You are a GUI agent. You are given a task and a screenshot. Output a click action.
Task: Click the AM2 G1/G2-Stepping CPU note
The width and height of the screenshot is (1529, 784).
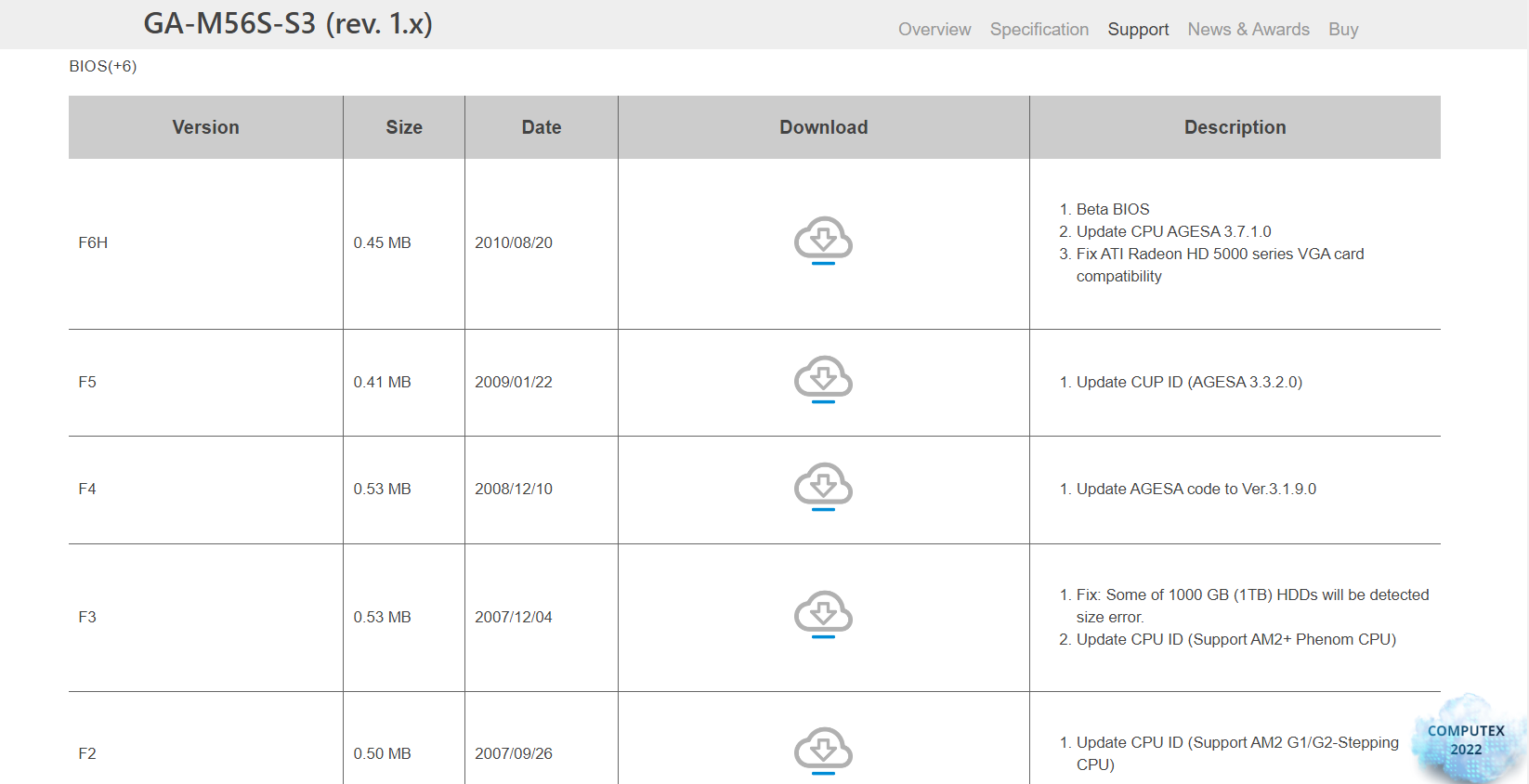[1237, 753]
